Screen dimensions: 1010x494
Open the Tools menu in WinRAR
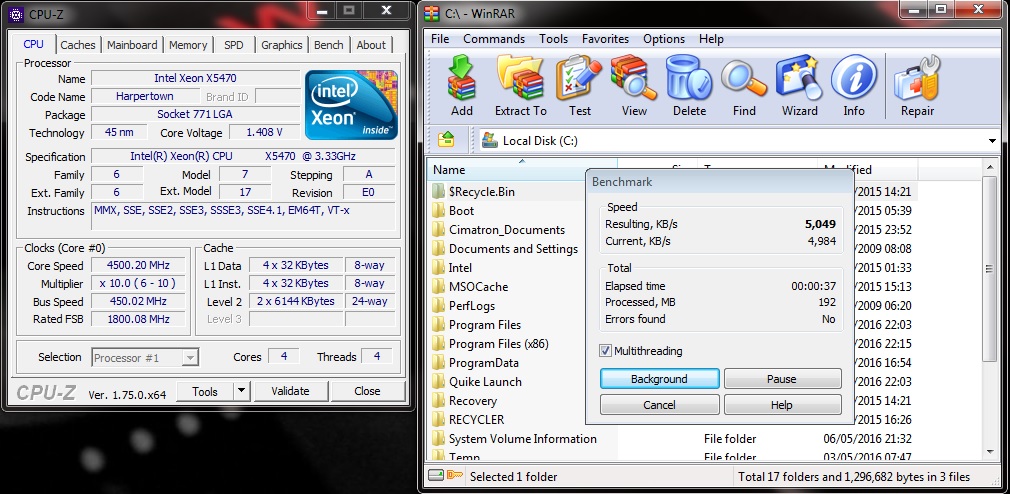point(554,39)
